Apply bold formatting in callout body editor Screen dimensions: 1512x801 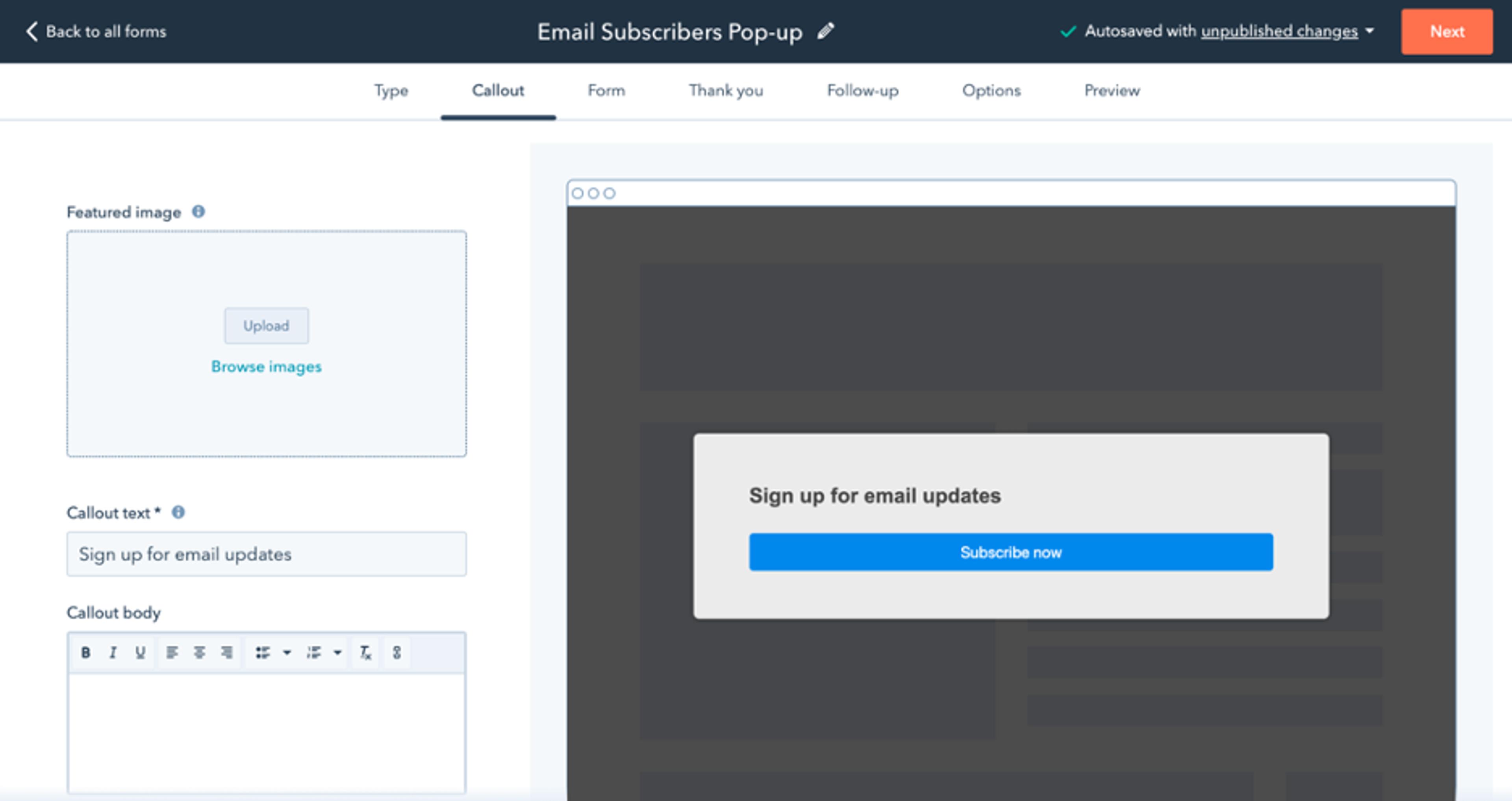[87, 652]
